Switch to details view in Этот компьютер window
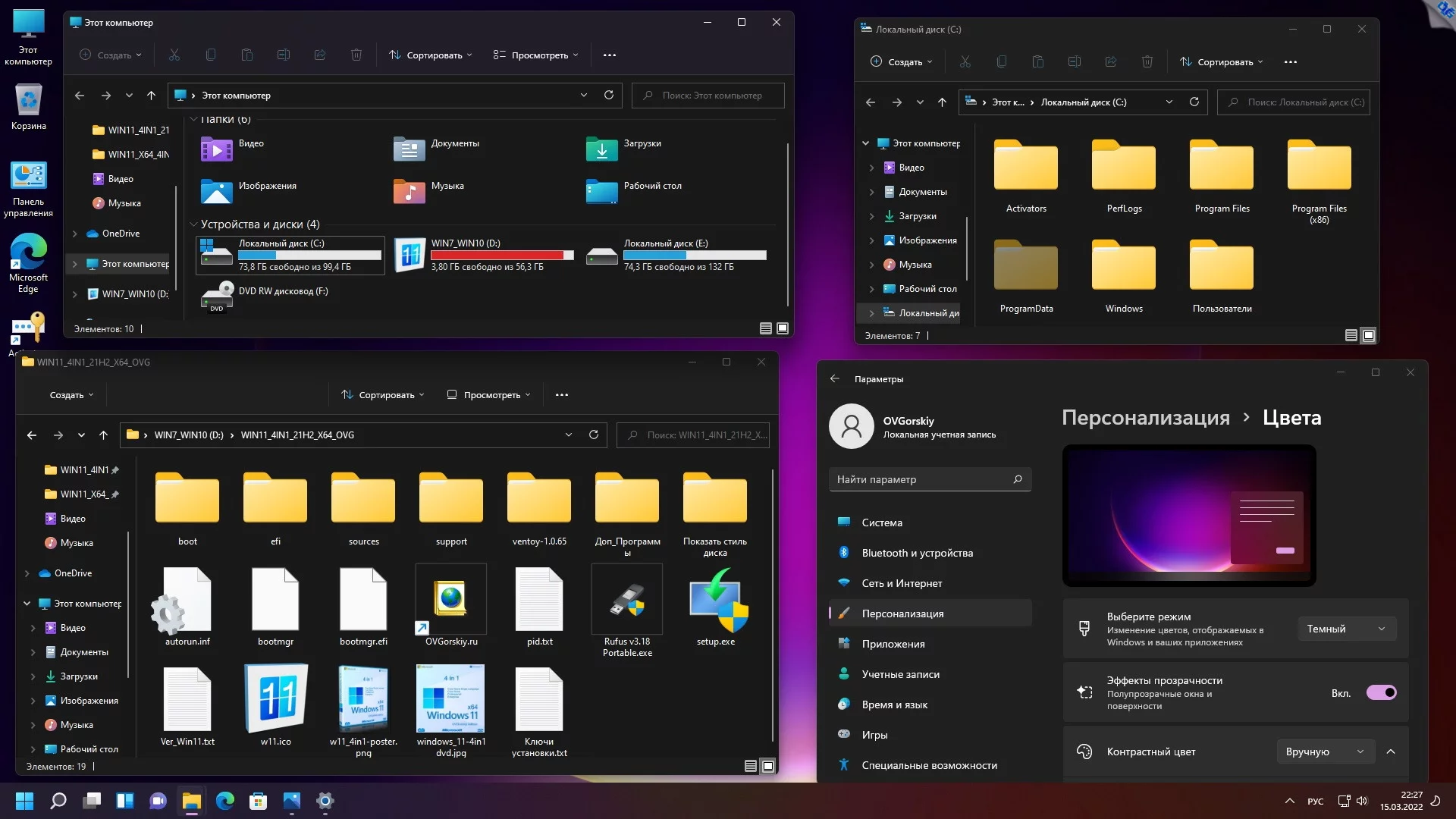Viewport: 1456px width, 819px height. 765,328
